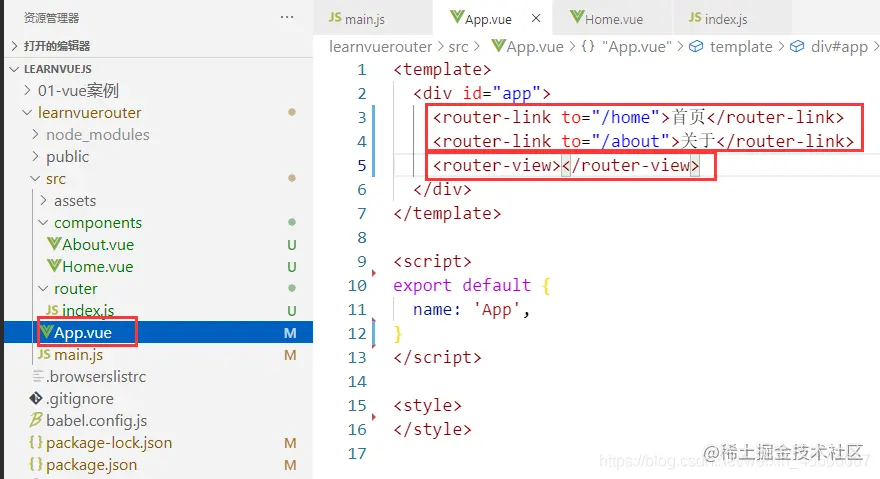Click the U status badge of About.vue
This screenshot has width=880, height=479.
click(x=291, y=245)
